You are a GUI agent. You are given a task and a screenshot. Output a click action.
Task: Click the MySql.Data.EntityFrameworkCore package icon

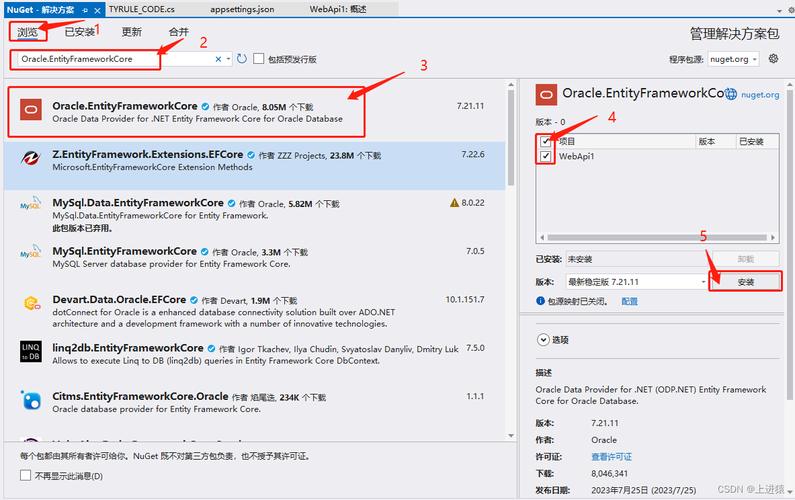tap(31, 203)
